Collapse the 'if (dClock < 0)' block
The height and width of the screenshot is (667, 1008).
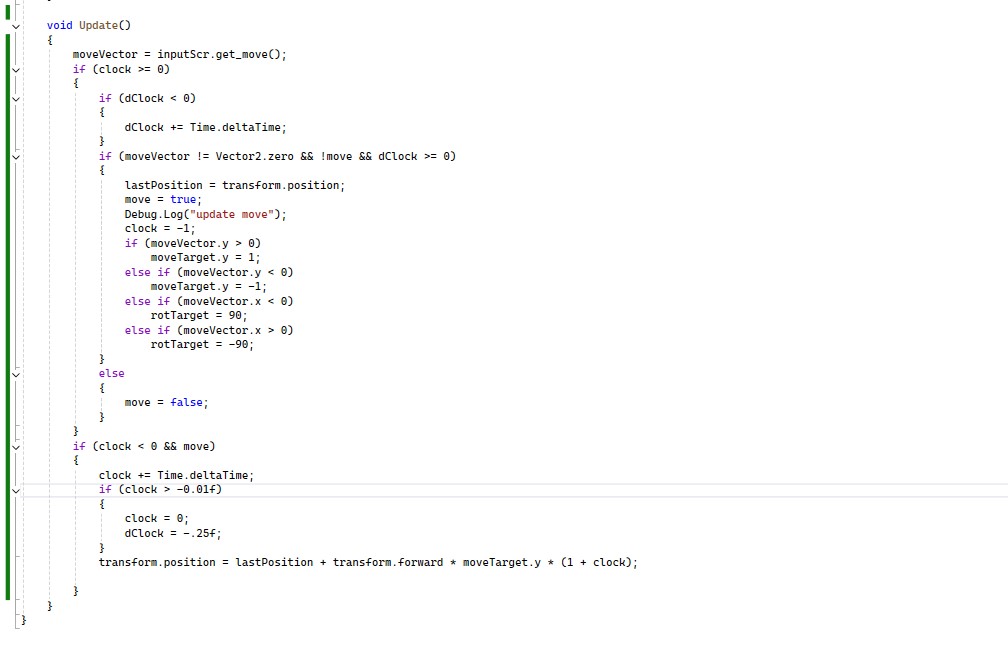coord(16,99)
